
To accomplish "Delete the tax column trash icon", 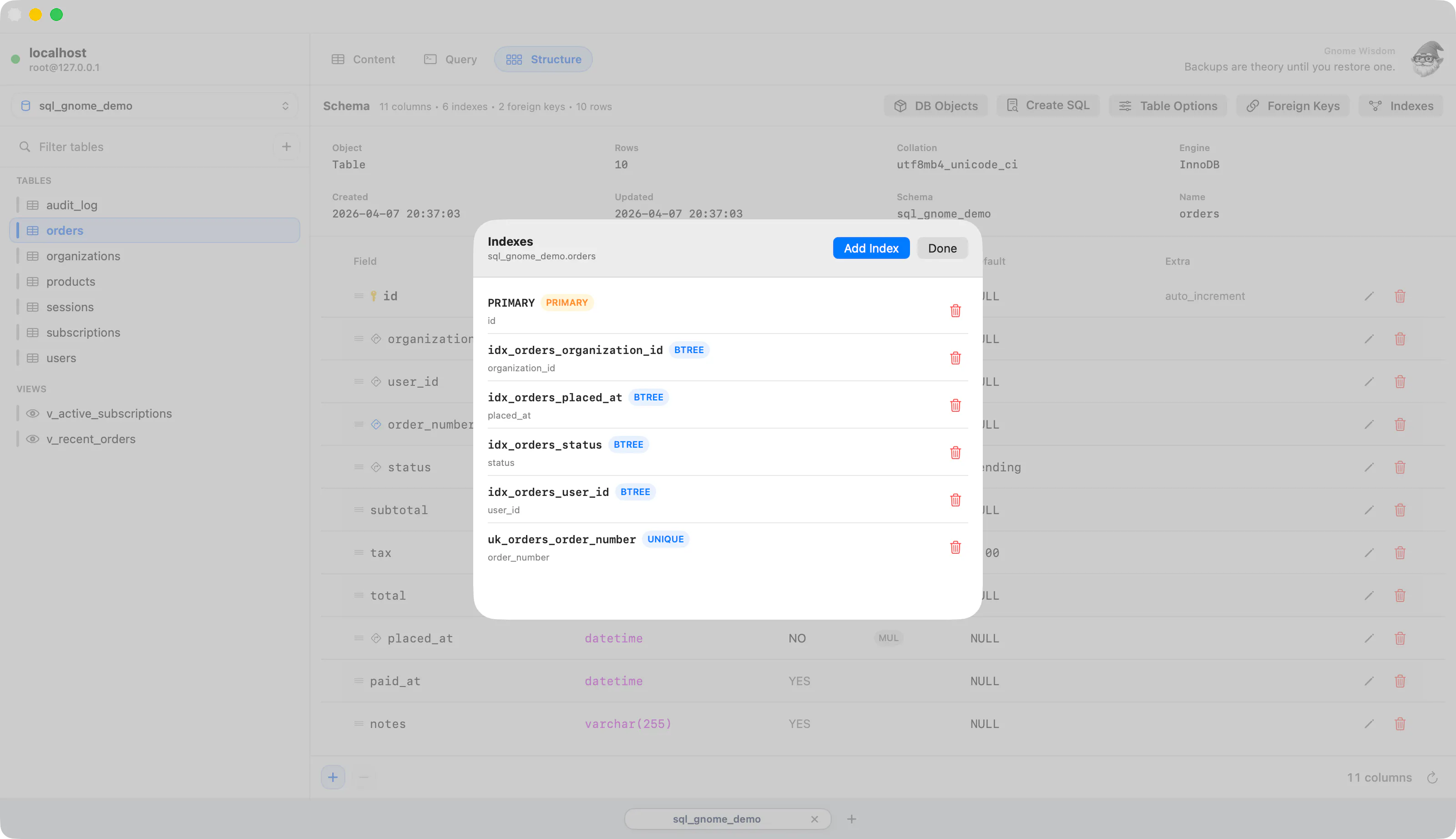I will tap(1400, 553).
